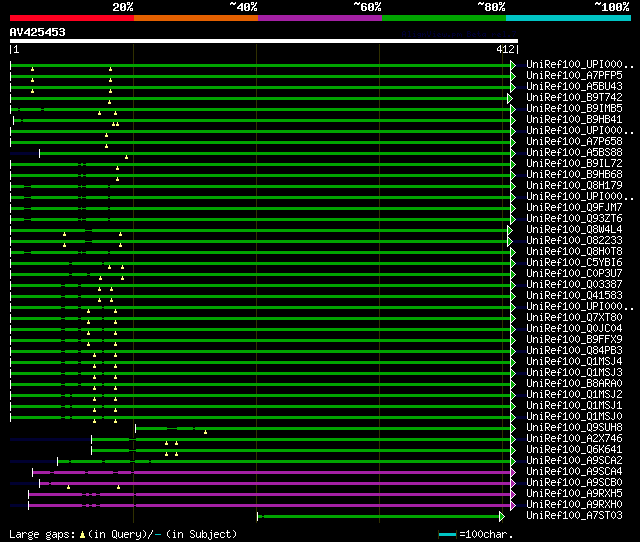Click the purple arrowhead of the UniRef100_A9RXH0 row
The width and height of the screenshot is (640, 542).
pos(513,505)
